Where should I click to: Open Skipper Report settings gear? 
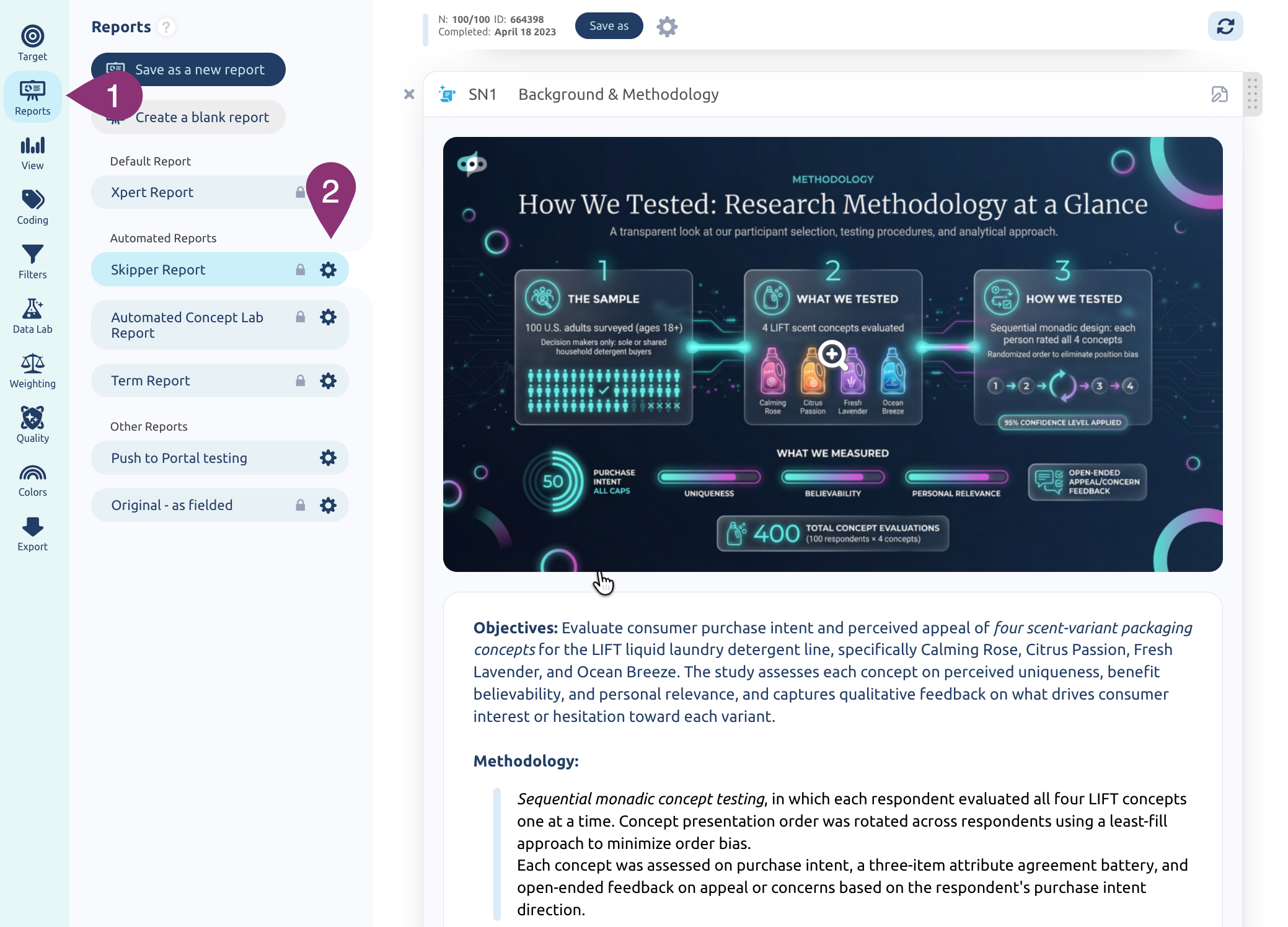pyautogui.click(x=328, y=270)
